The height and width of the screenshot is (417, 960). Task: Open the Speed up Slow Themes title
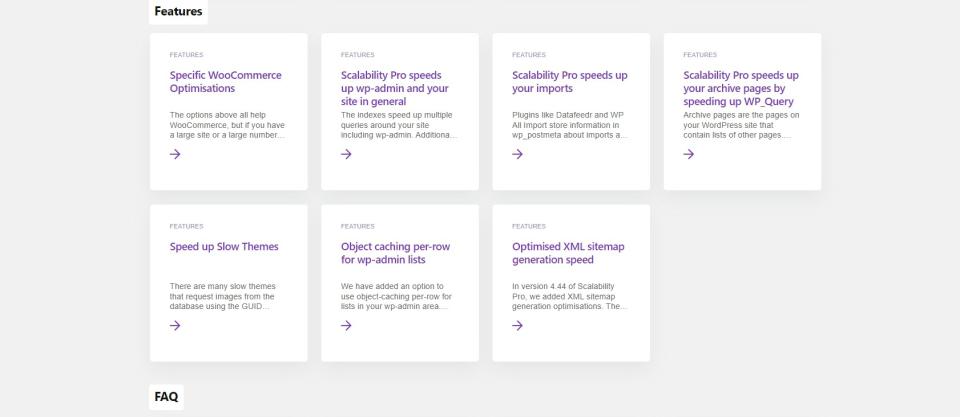(224, 247)
